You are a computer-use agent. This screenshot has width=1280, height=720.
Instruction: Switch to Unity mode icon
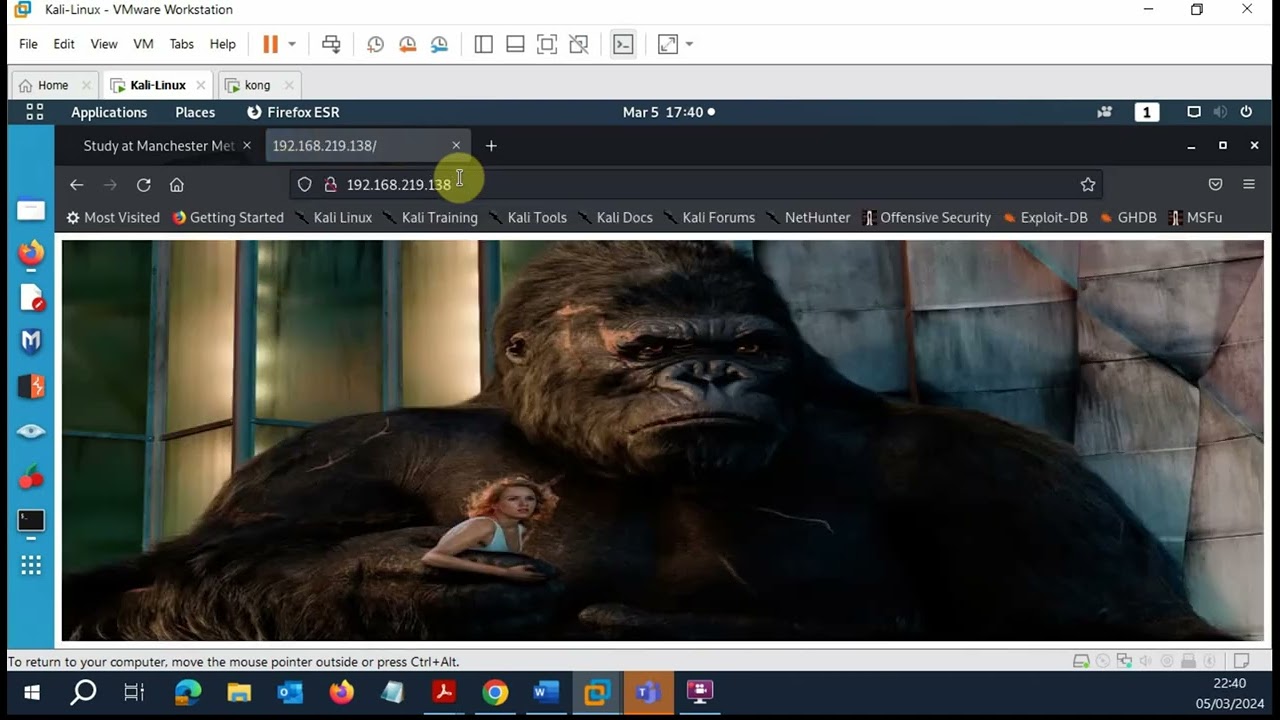pos(578,44)
